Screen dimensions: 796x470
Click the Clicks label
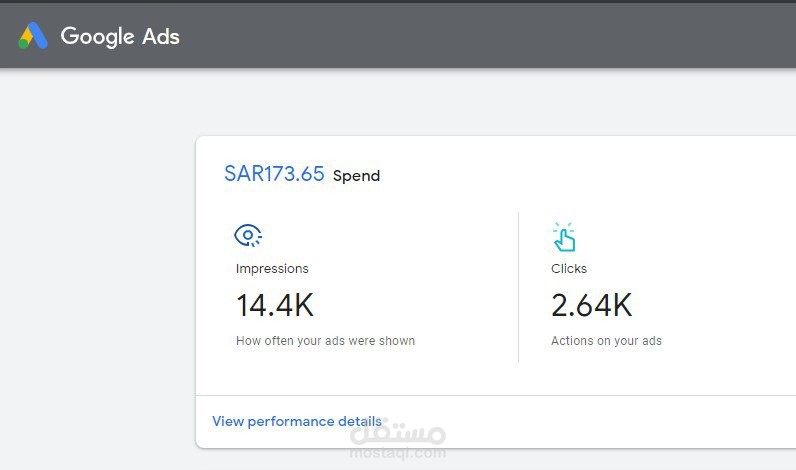569,268
